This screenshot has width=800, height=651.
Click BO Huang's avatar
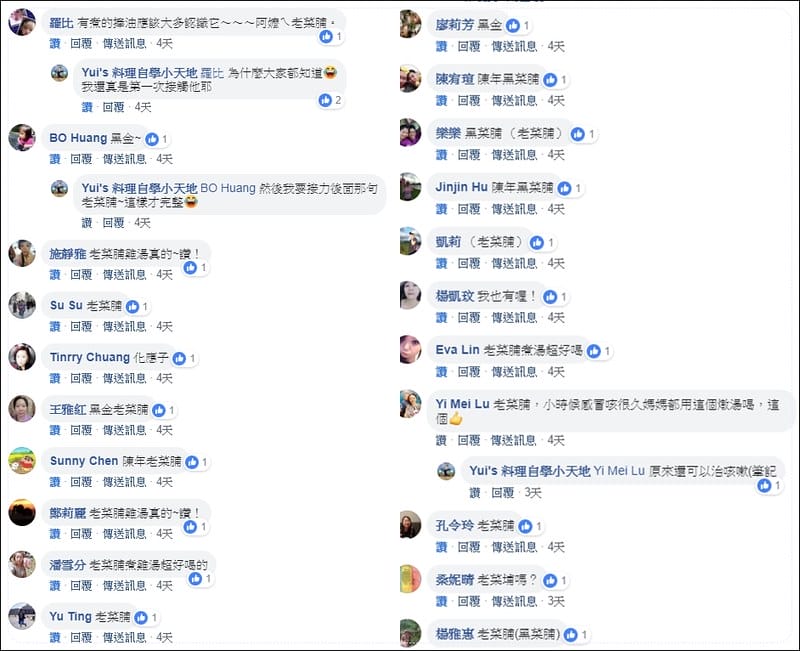pos(22,138)
